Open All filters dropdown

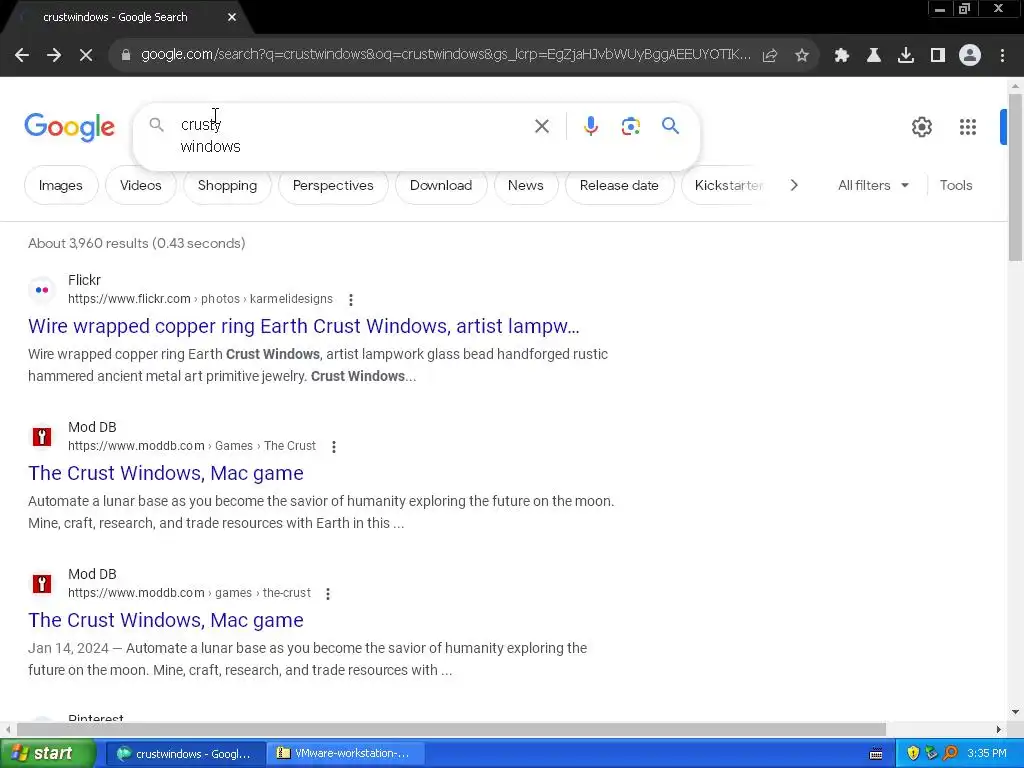pyautogui.click(x=873, y=185)
